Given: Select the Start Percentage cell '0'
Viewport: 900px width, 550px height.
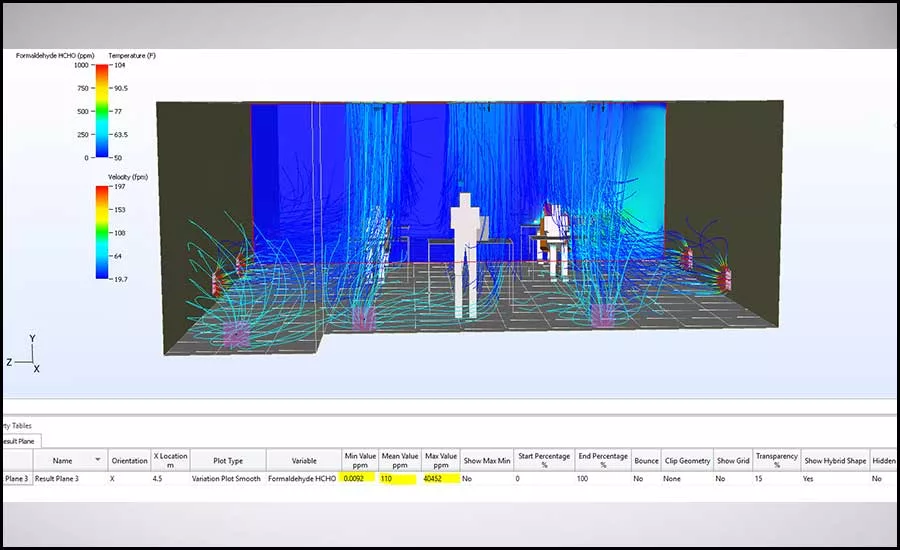Looking at the screenshot, I should 544,478.
